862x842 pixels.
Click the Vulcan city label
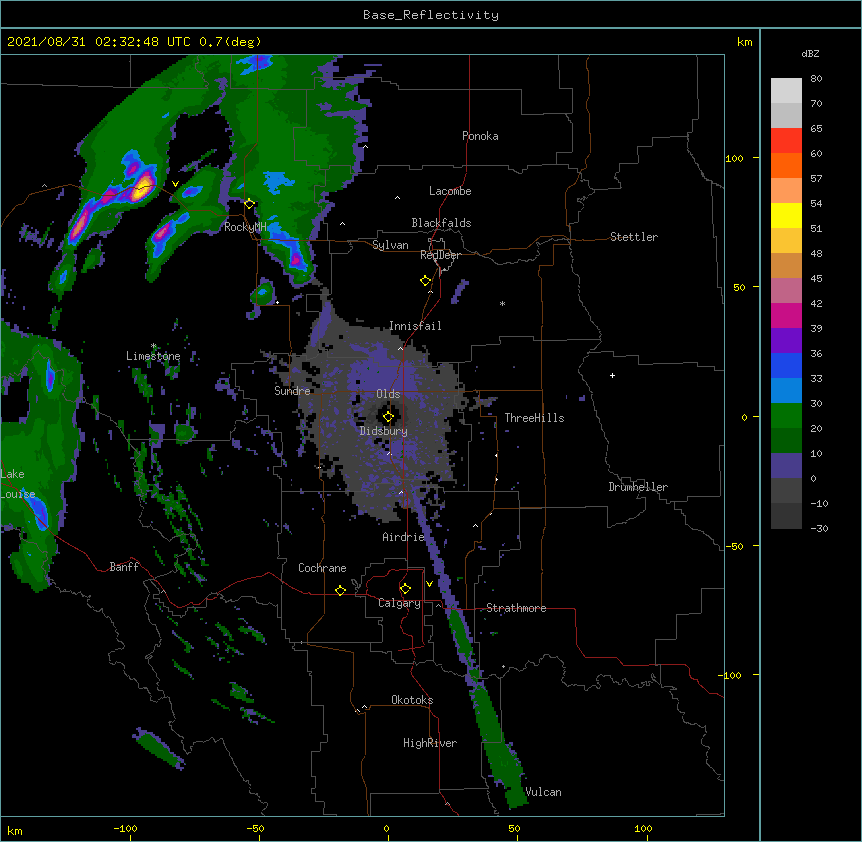[543, 792]
